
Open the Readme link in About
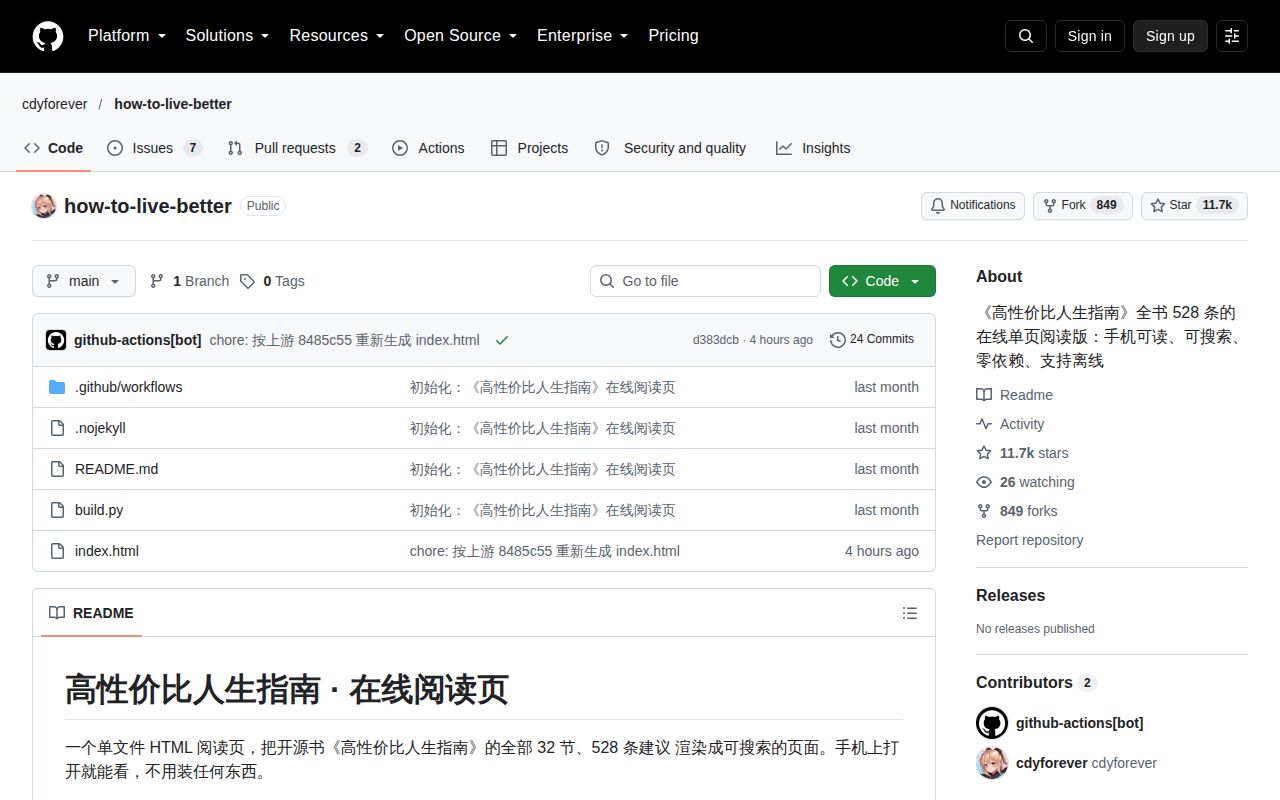pos(1014,395)
